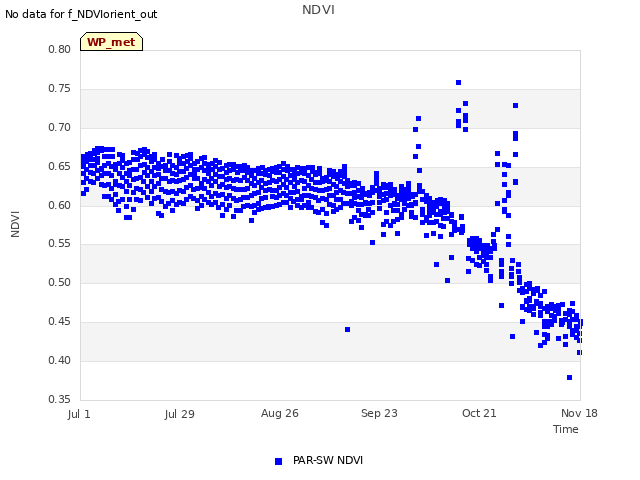The image size is (640, 480).
Task: Click the Sep 23 x-axis tick label
Action: click(x=379, y=413)
